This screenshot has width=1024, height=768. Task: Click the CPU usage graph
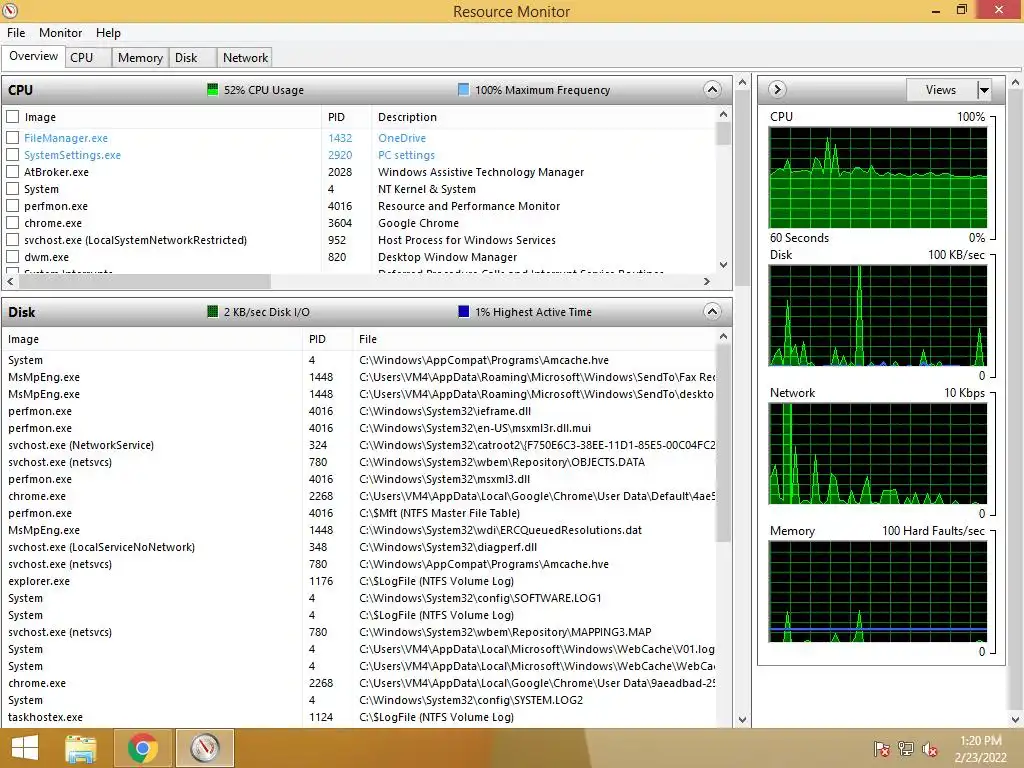click(x=878, y=178)
